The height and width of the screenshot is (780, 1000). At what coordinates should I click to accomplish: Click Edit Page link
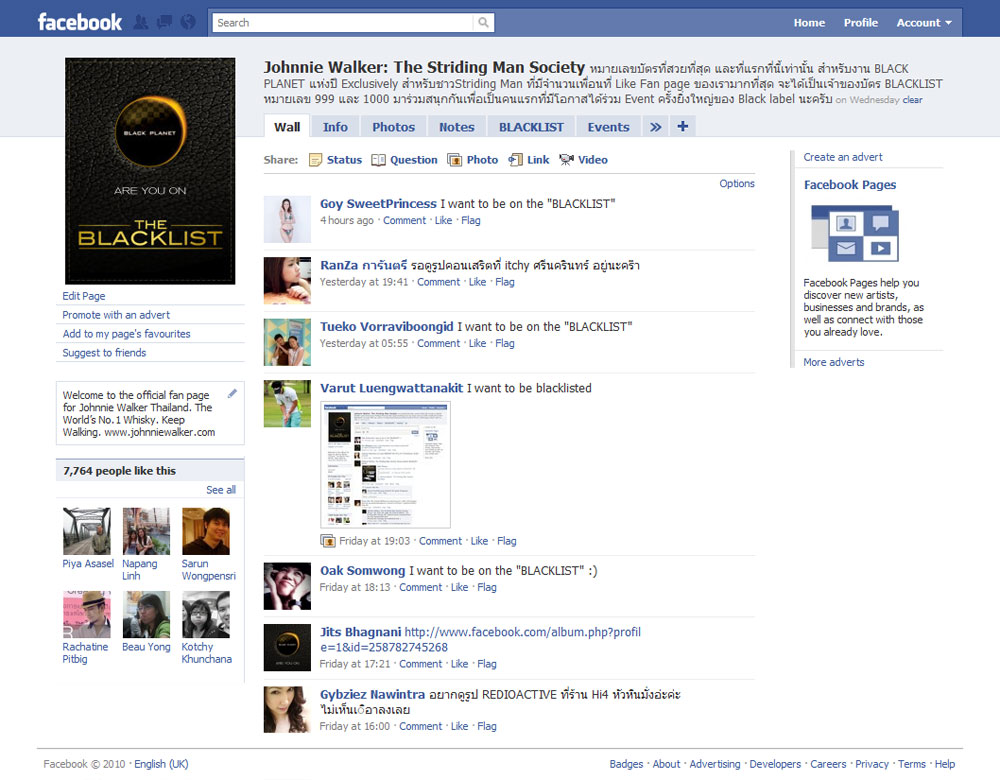click(x=84, y=296)
